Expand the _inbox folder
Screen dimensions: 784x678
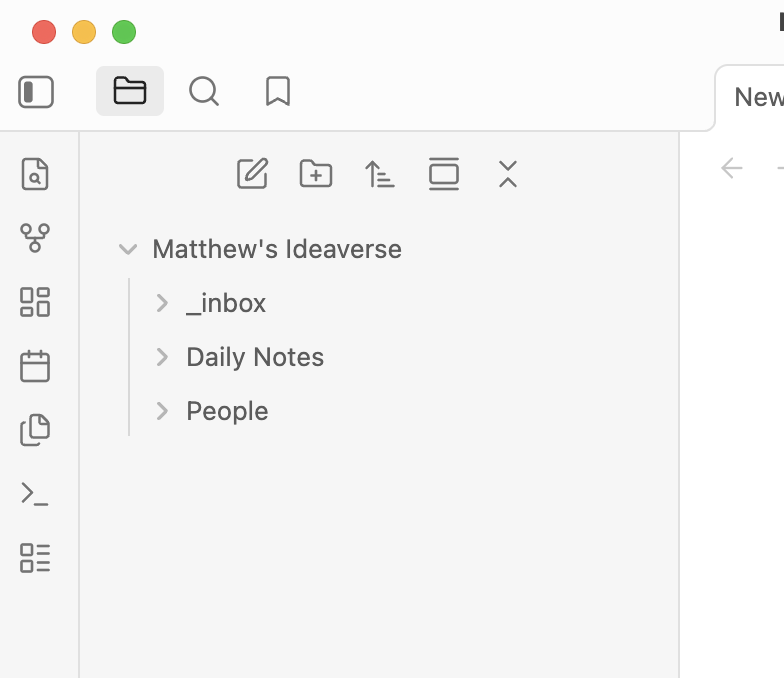[162, 303]
